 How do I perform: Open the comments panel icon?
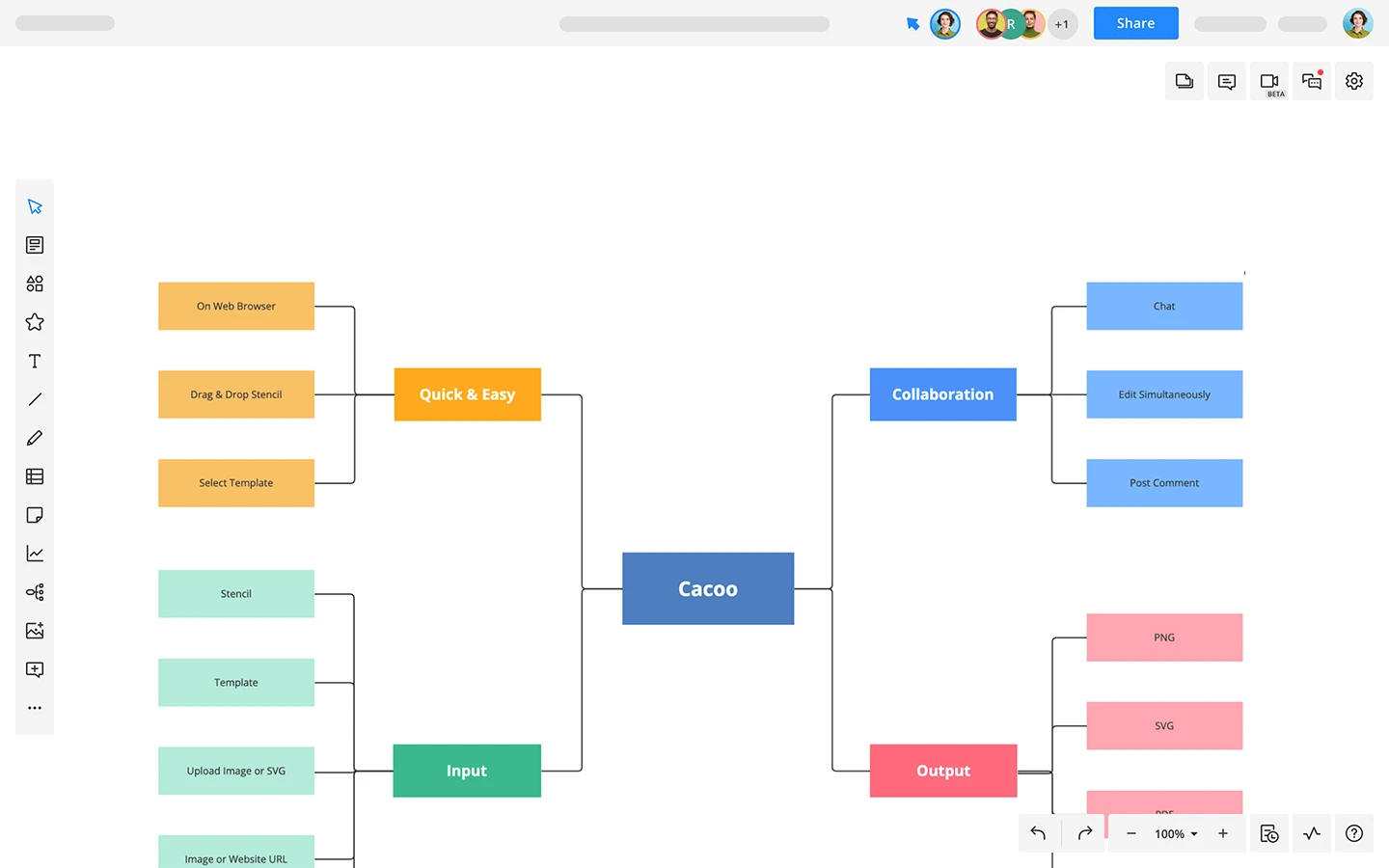(1227, 81)
